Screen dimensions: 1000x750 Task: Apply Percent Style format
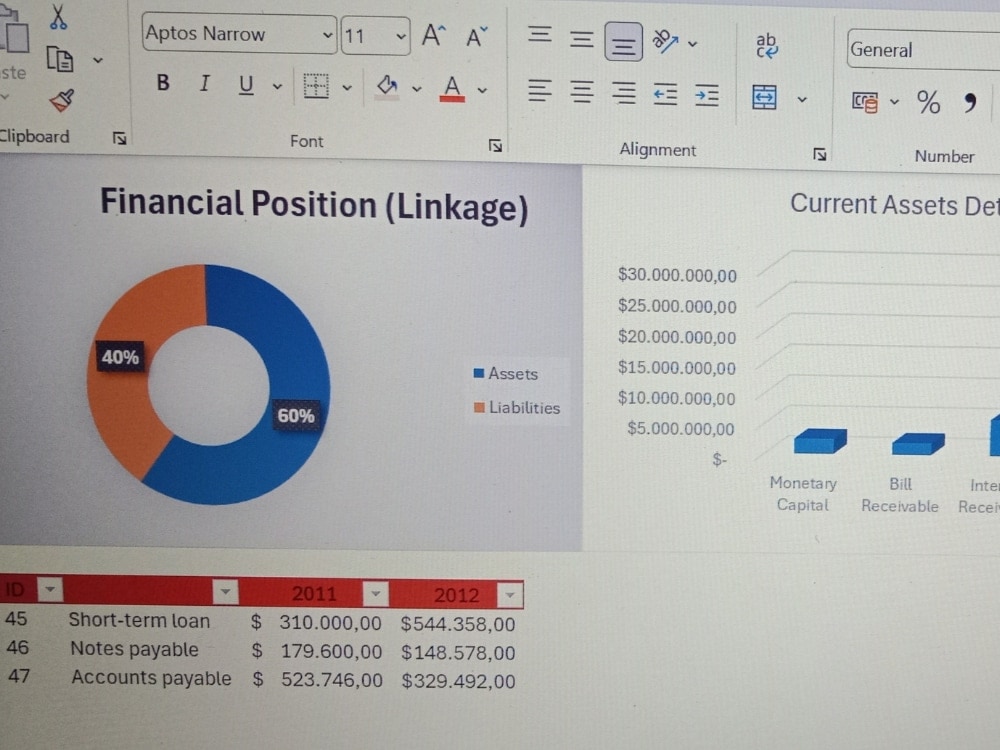[x=929, y=101]
